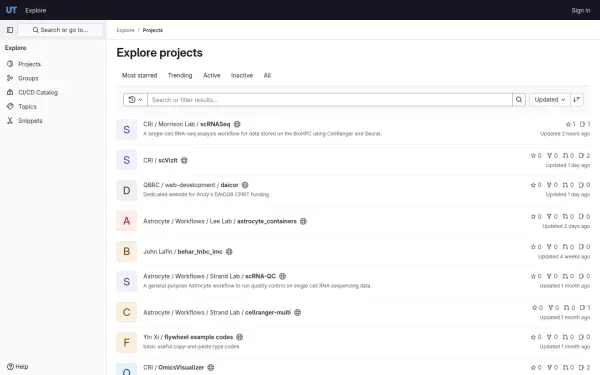Click the daicor avatar letter D
The width and height of the screenshot is (600, 375).
127,191
